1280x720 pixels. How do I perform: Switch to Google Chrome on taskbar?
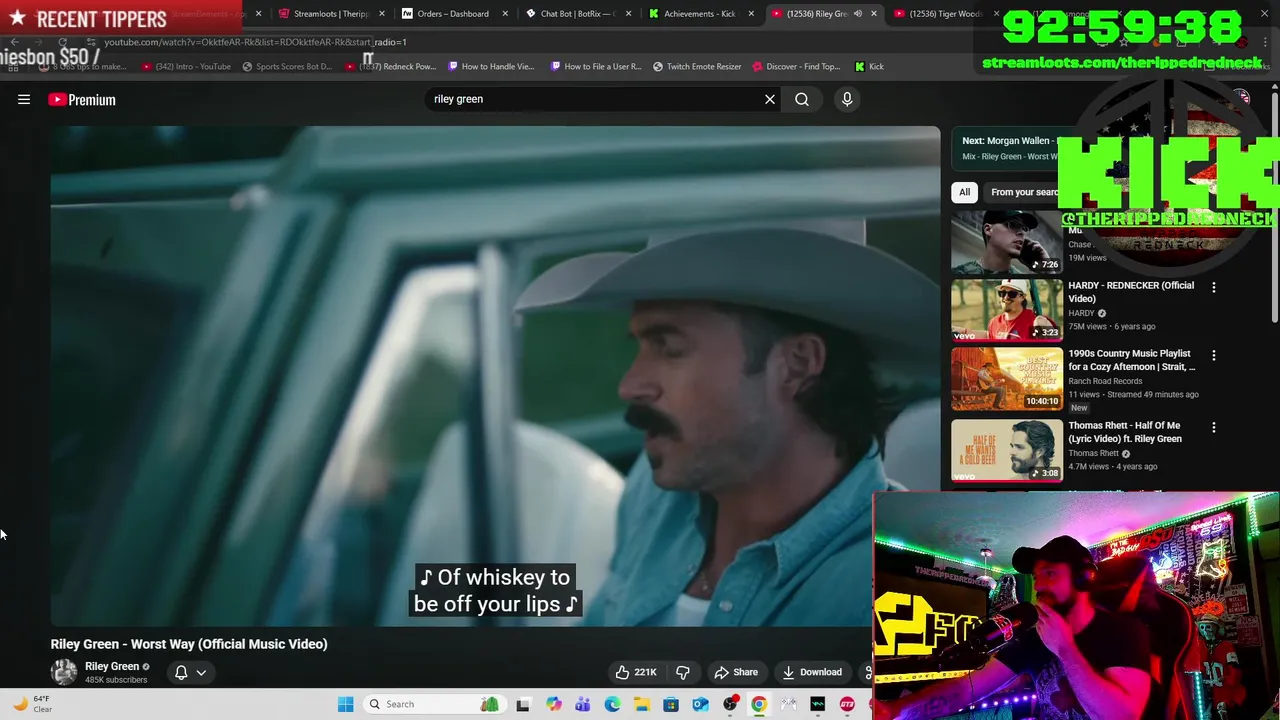(759, 704)
